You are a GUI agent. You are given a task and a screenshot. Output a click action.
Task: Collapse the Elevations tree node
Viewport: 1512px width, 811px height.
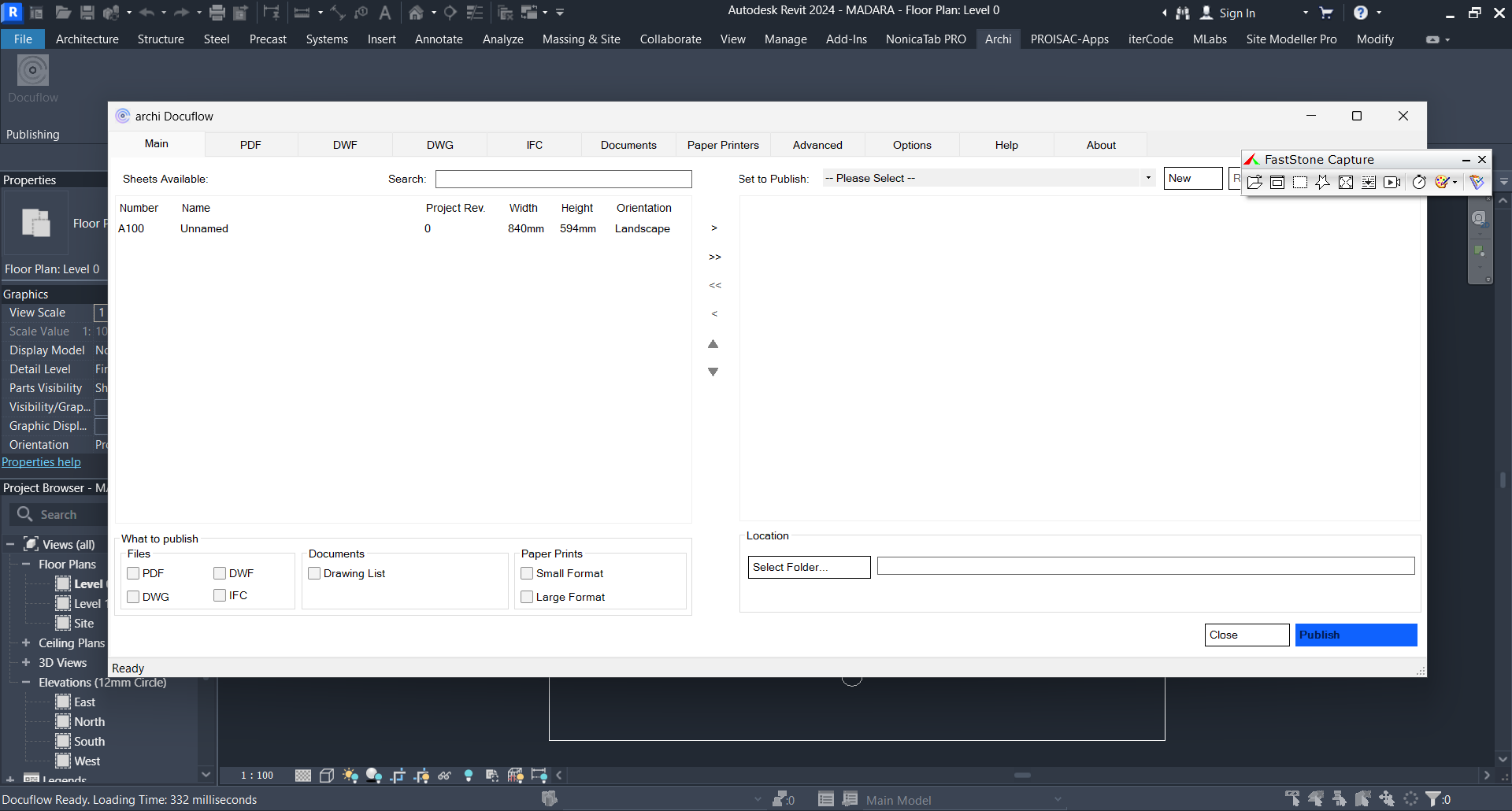tap(26, 682)
